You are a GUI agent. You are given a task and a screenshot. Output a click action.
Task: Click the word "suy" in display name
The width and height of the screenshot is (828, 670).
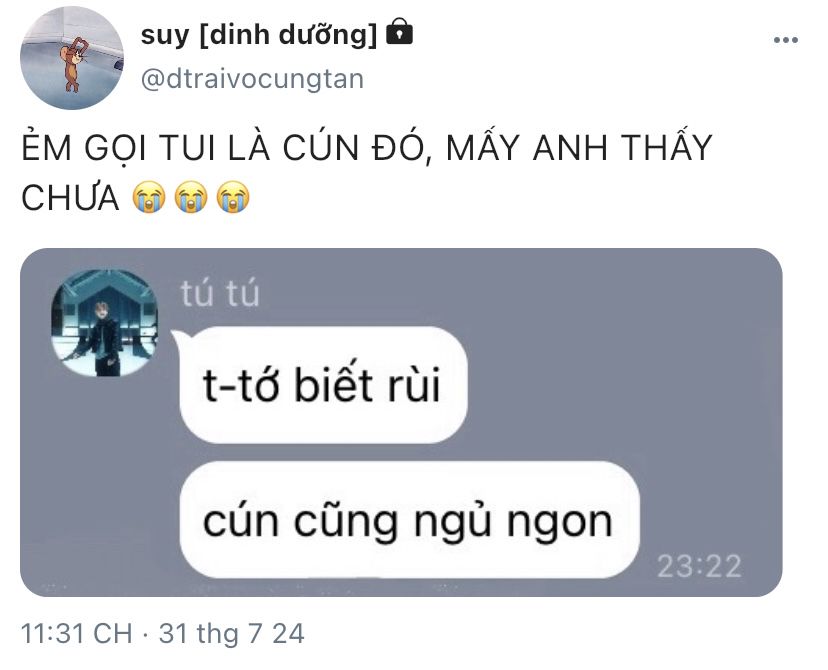click(165, 35)
